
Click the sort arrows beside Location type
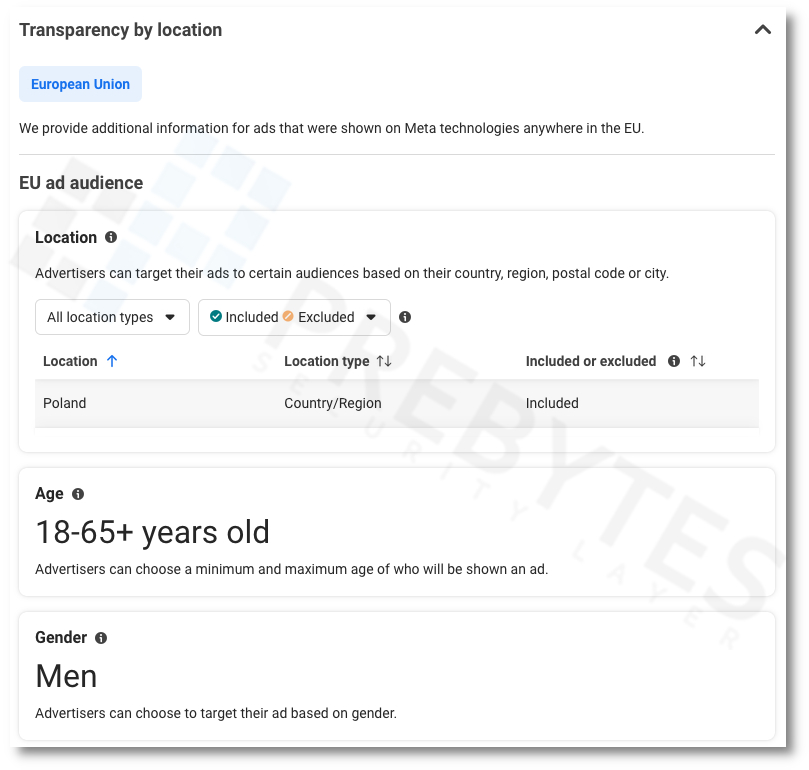384,361
